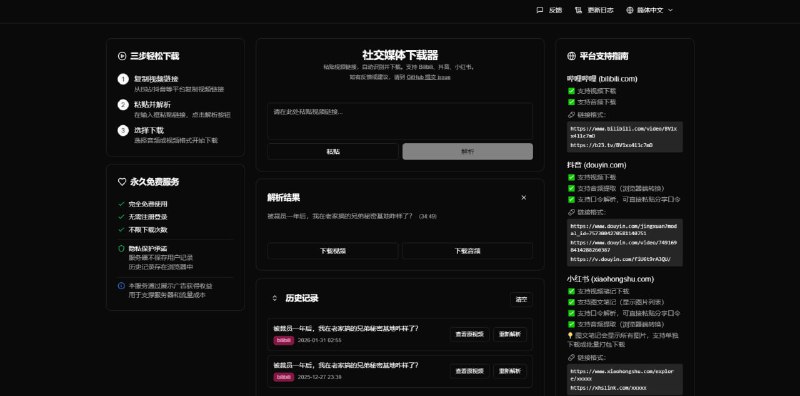The height and width of the screenshot is (396, 800).
Task: Click the checkmark icon beside 完全免费使用
Action: click(x=121, y=204)
